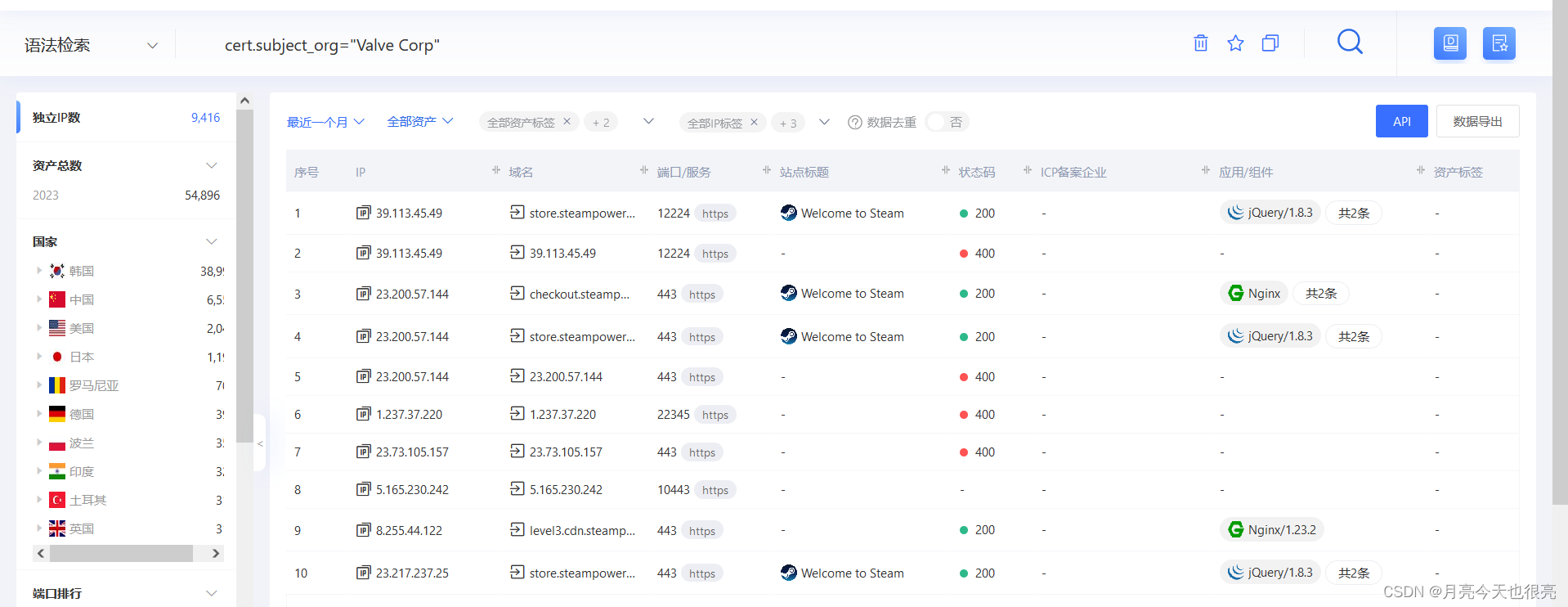
Task: Collapse the 国家 section
Action: 212,241
